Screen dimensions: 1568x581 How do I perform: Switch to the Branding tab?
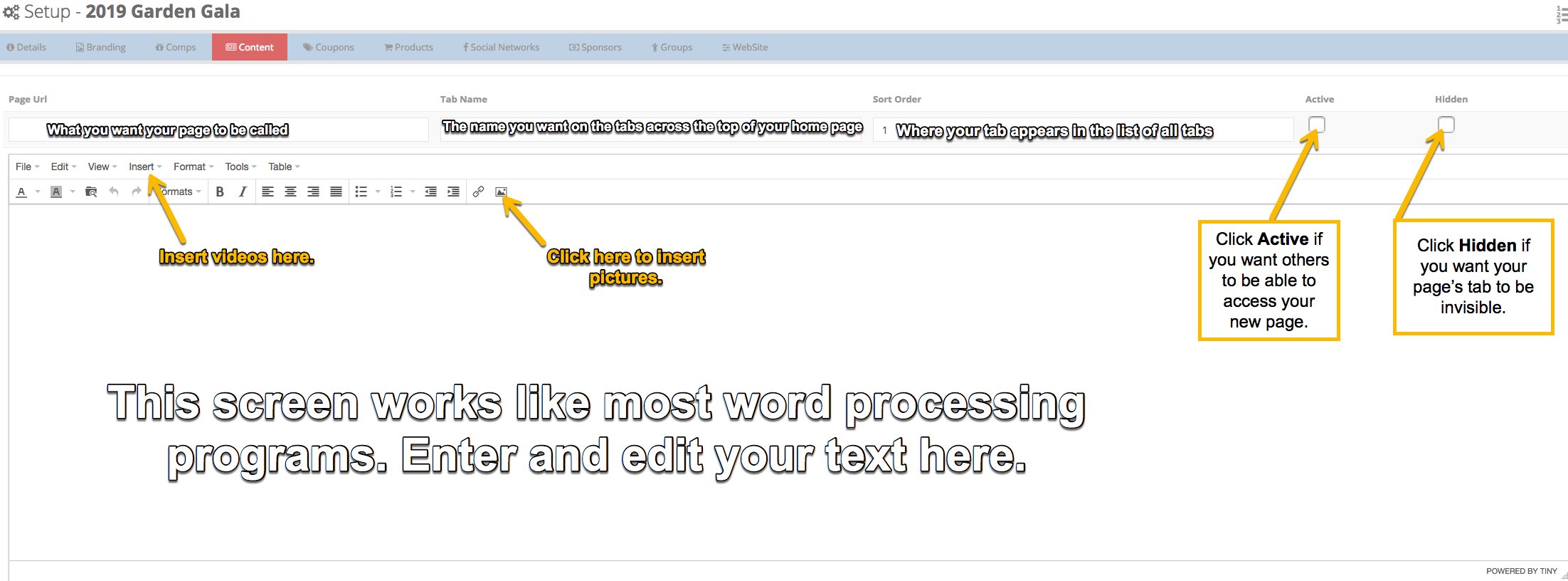click(100, 47)
